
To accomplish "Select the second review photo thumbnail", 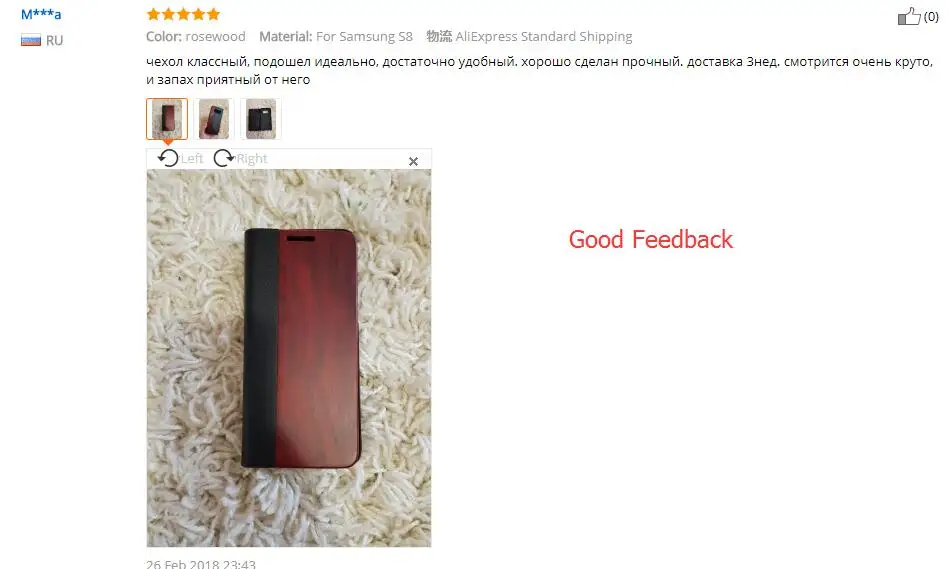I will pyautogui.click(x=214, y=119).
